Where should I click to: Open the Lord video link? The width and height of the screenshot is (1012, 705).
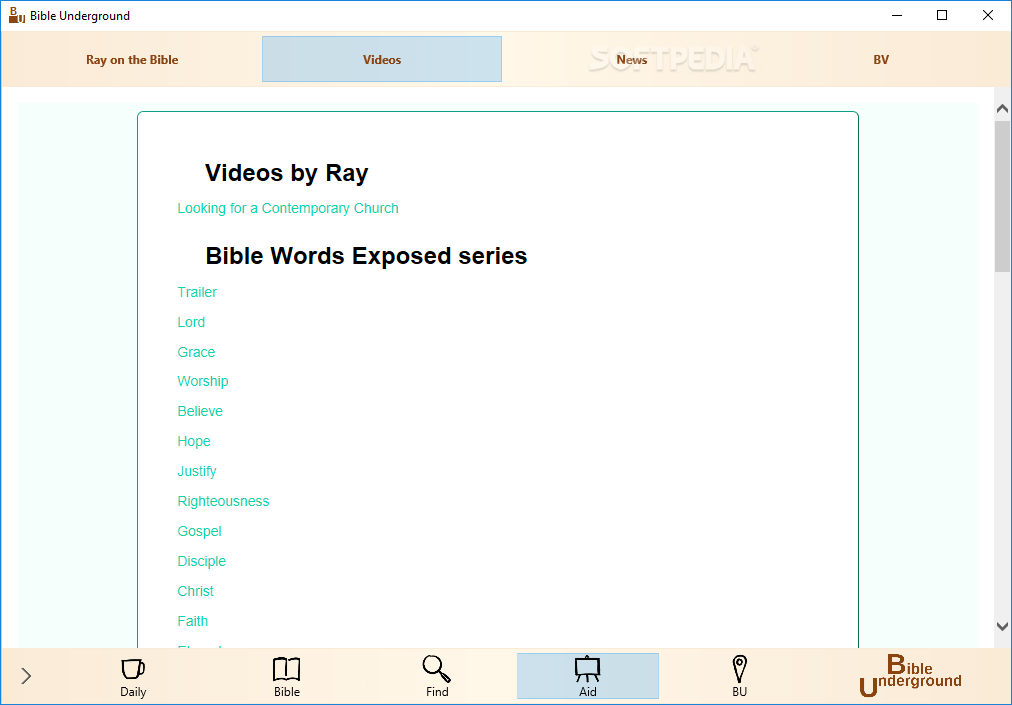[191, 322]
